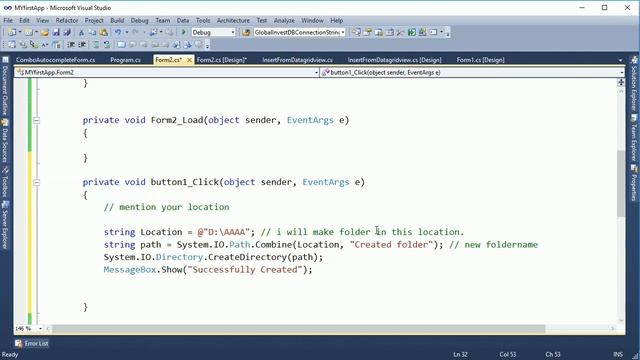Open the Toolbox side panel
Viewport: 640px width, 360px height.
click(5, 182)
